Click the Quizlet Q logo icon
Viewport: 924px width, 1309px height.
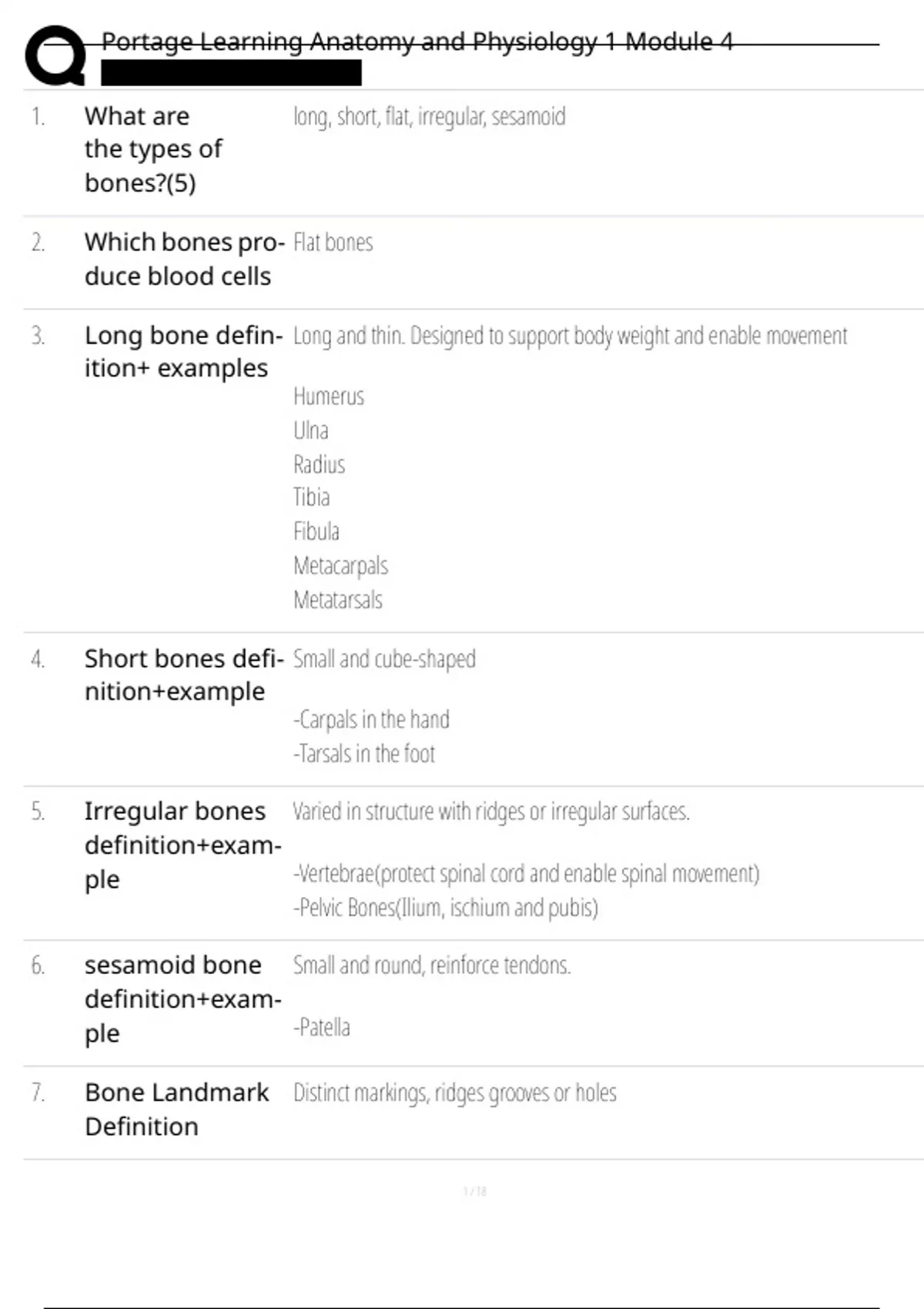[x=55, y=55]
